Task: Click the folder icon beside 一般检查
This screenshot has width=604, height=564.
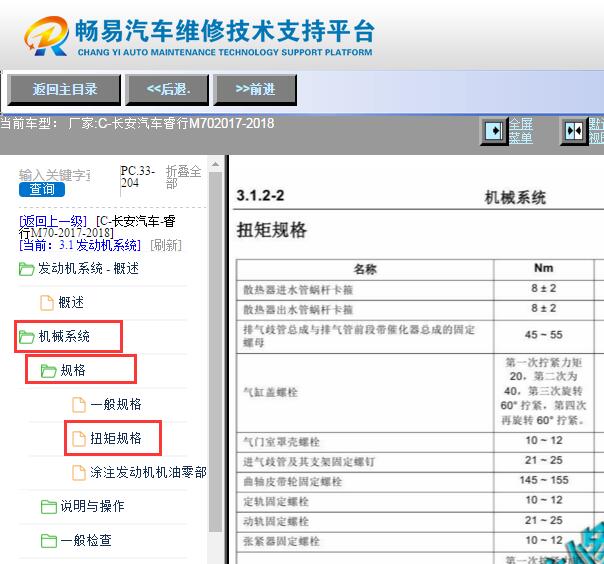Action: (x=49, y=540)
